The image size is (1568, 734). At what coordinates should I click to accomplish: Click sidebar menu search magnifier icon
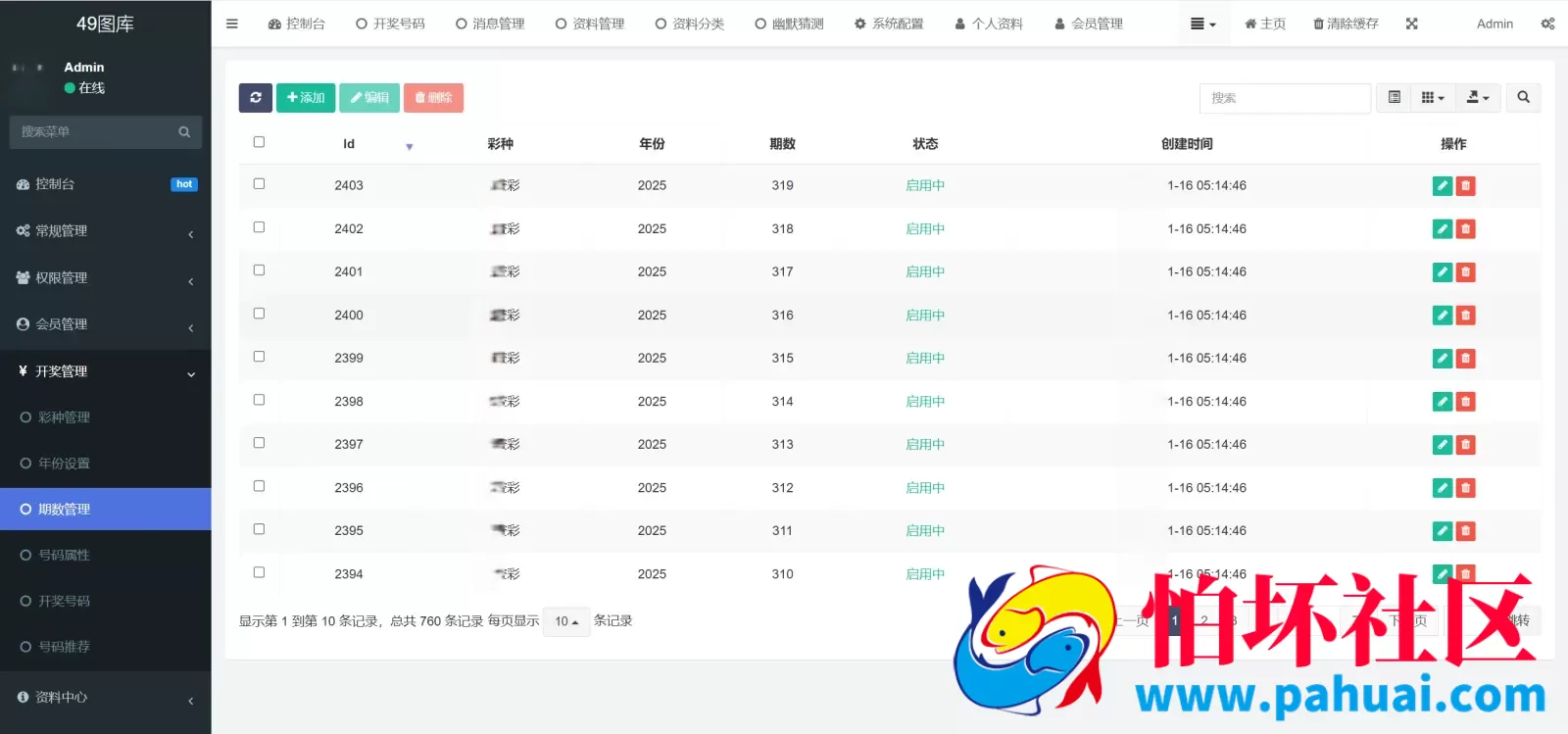[184, 131]
